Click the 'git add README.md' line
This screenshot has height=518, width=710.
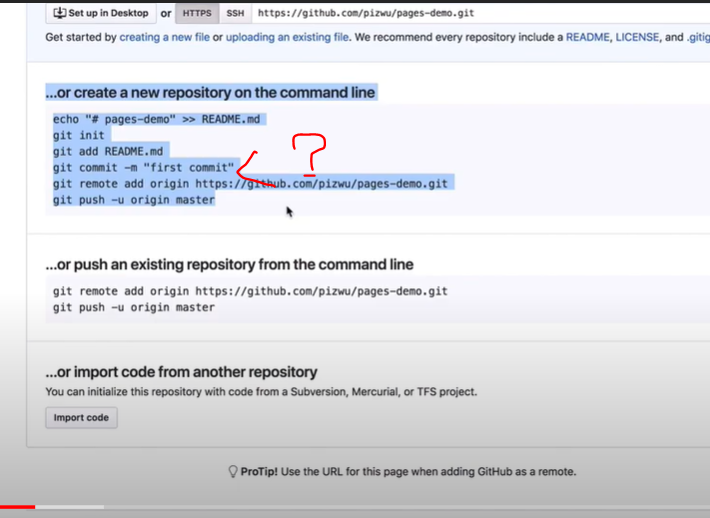pos(108,151)
